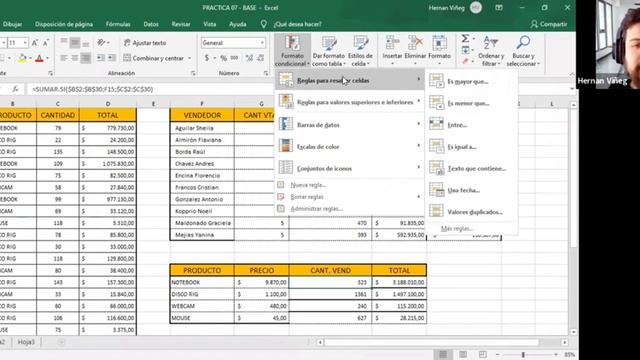Viewport: 640px width, 360px height.
Task: Apply the red font color
Action: pyautogui.click(x=39, y=58)
